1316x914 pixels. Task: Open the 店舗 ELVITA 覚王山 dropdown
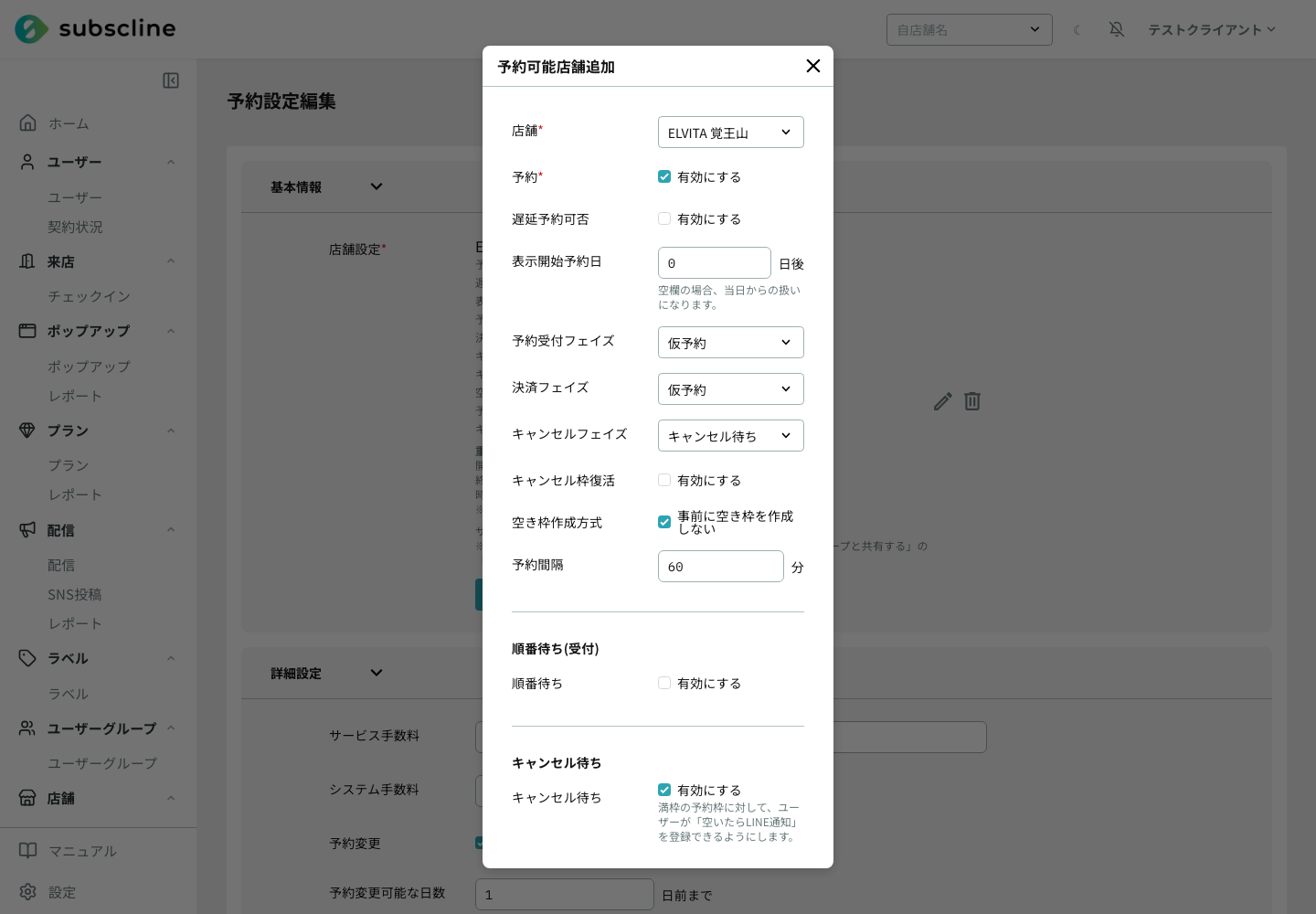[x=731, y=133]
